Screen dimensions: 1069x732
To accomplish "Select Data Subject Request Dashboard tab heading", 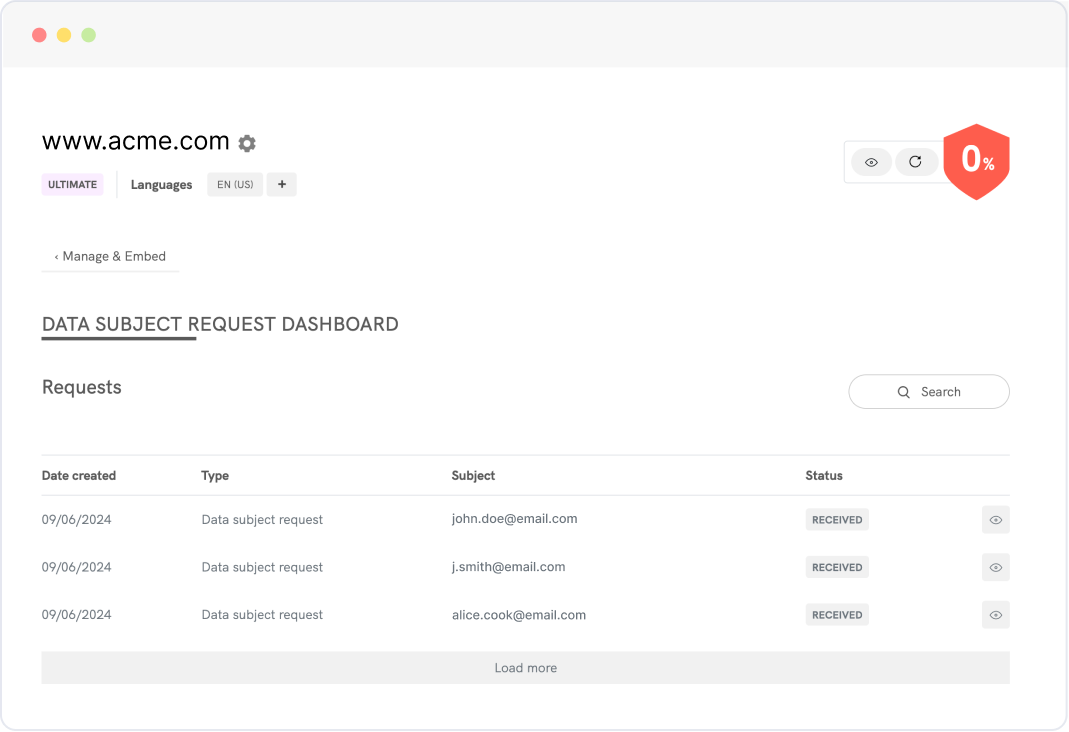I will (220, 325).
